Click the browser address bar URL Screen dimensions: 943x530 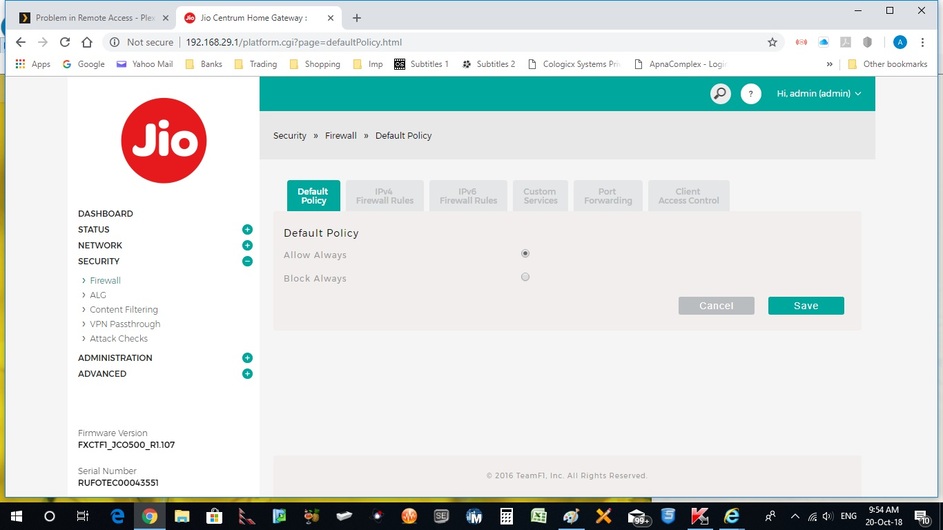(293, 42)
